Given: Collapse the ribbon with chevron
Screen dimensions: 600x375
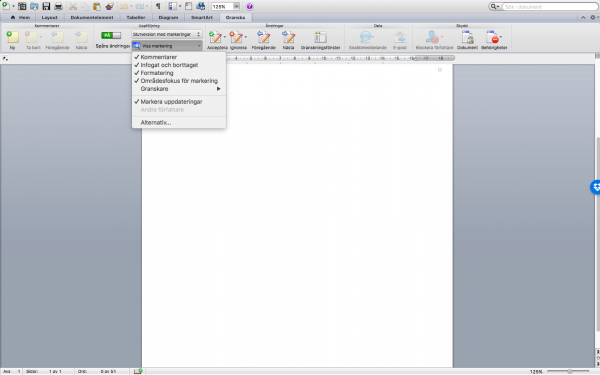Looking at the screenshot, I should (x=583, y=18).
